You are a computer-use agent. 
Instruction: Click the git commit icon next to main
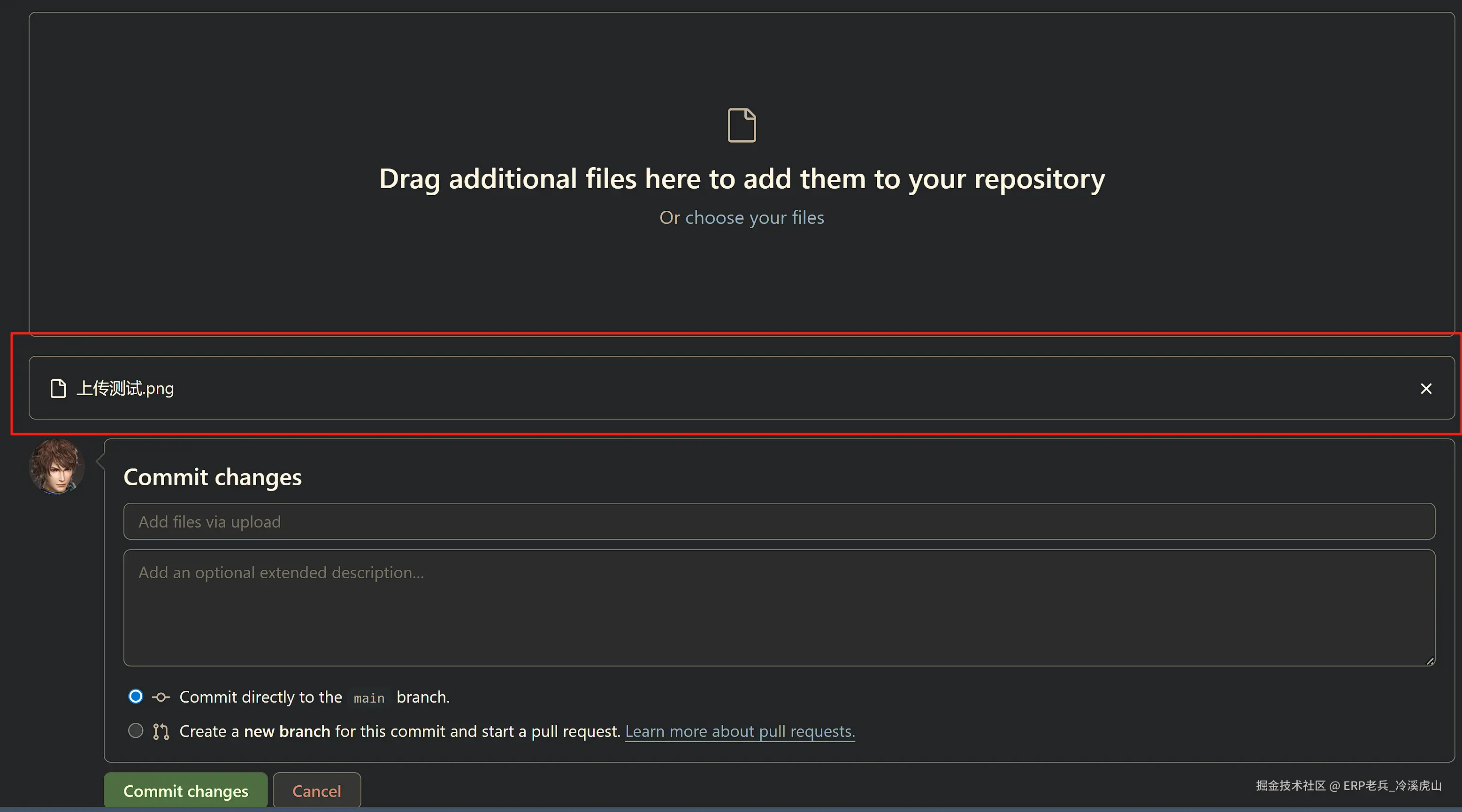[161, 697]
